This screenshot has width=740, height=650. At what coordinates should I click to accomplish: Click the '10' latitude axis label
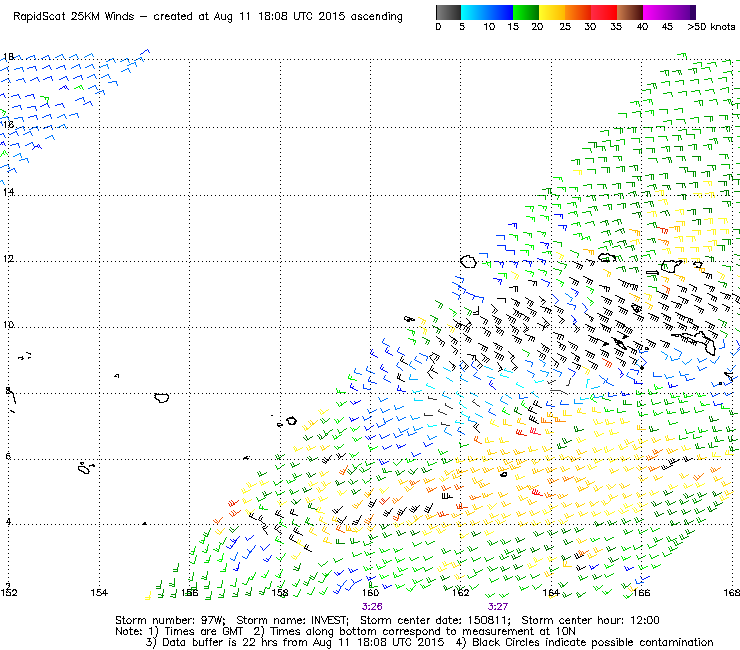8,325
